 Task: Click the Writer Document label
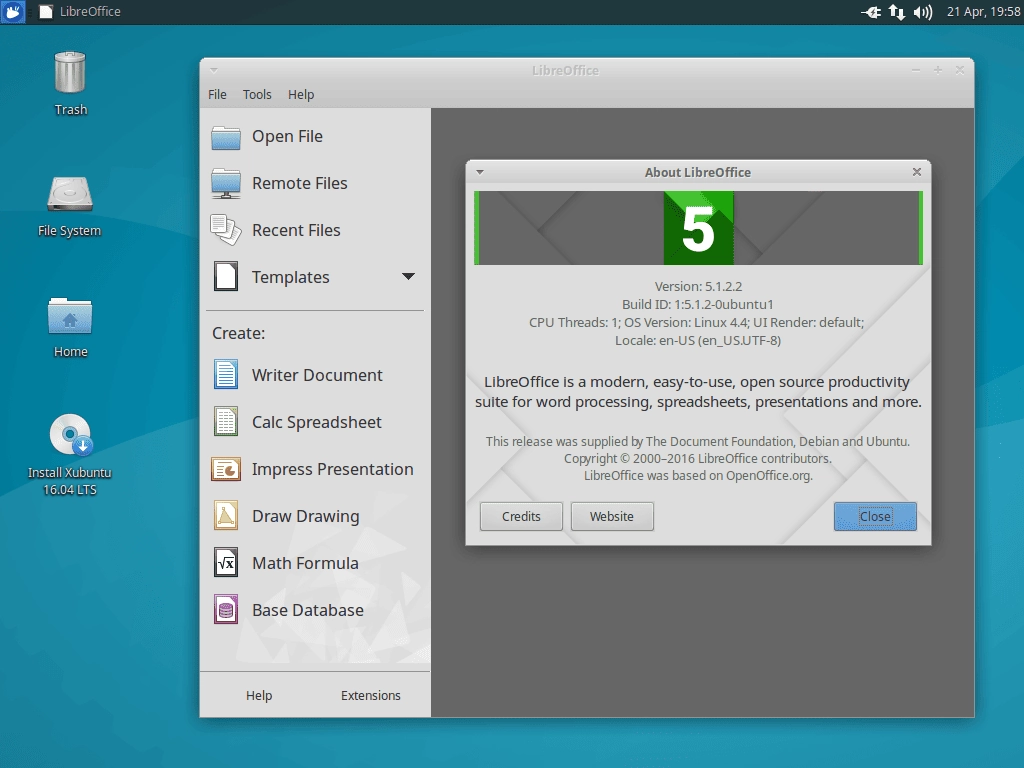[317, 376]
